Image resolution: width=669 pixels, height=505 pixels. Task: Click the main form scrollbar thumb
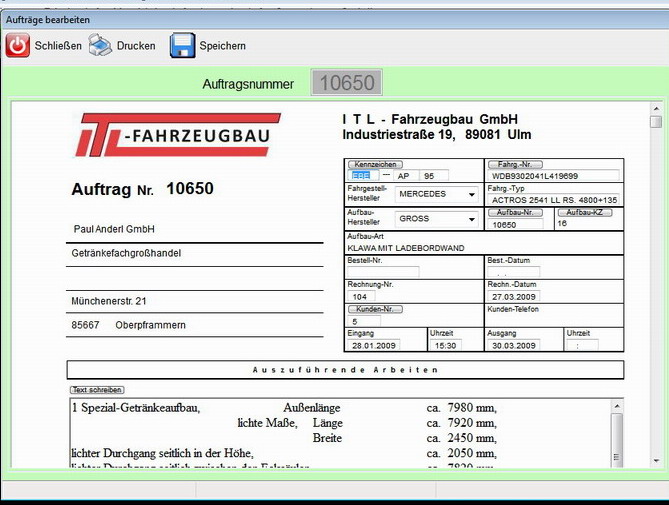tap(656, 122)
